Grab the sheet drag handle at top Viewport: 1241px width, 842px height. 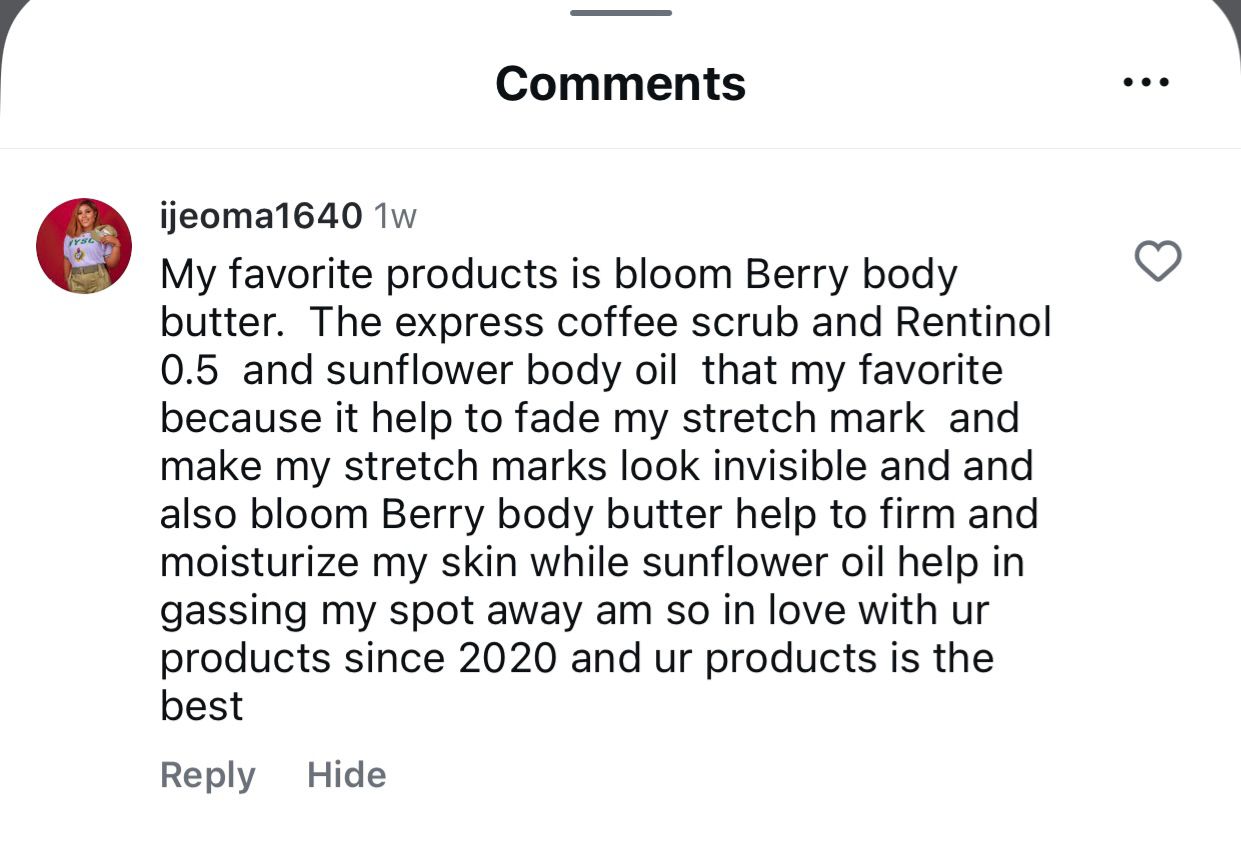click(620, 13)
